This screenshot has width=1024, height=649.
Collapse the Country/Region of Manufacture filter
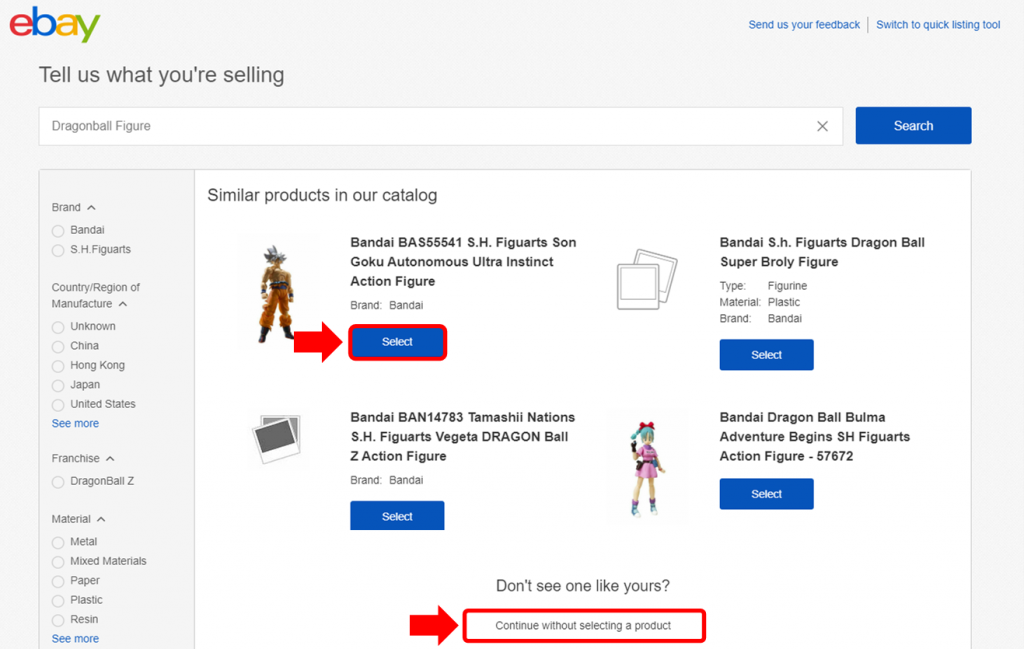coord(123,304)
